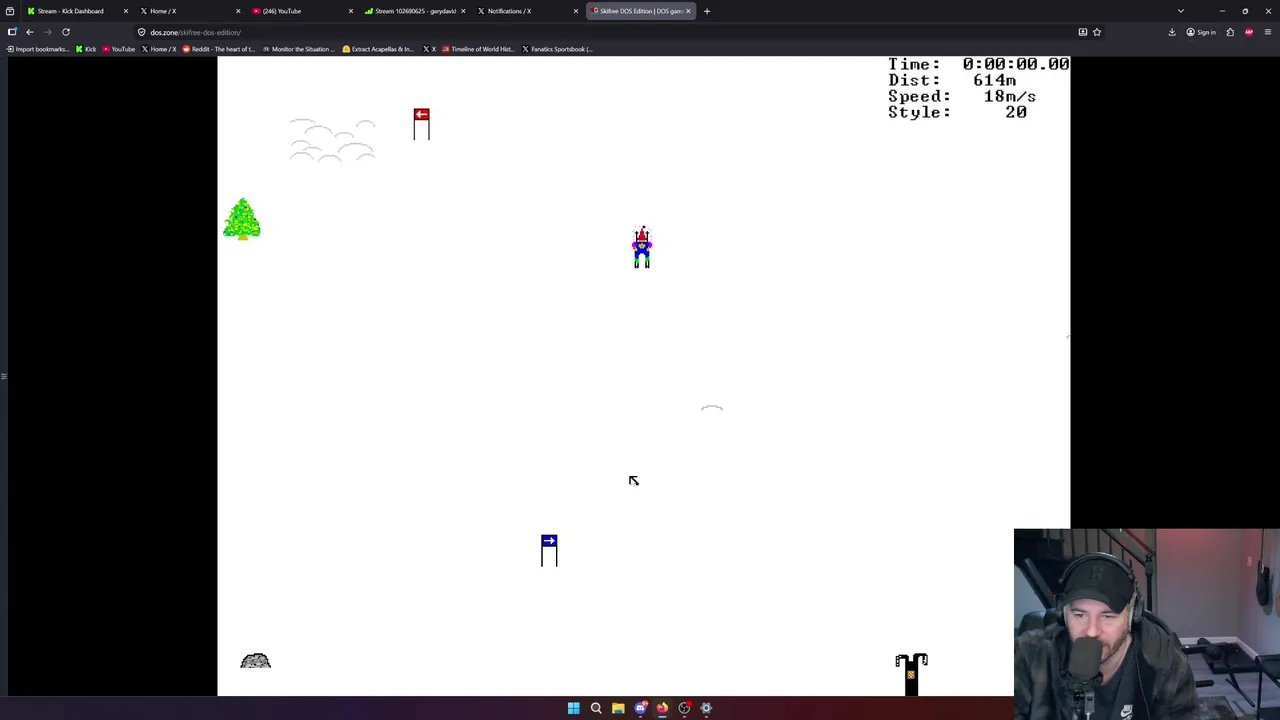The height and width of the screenshot is (720, 1280).
Task: Open the Extensions puzzle icon
Action: (1230, 32)
